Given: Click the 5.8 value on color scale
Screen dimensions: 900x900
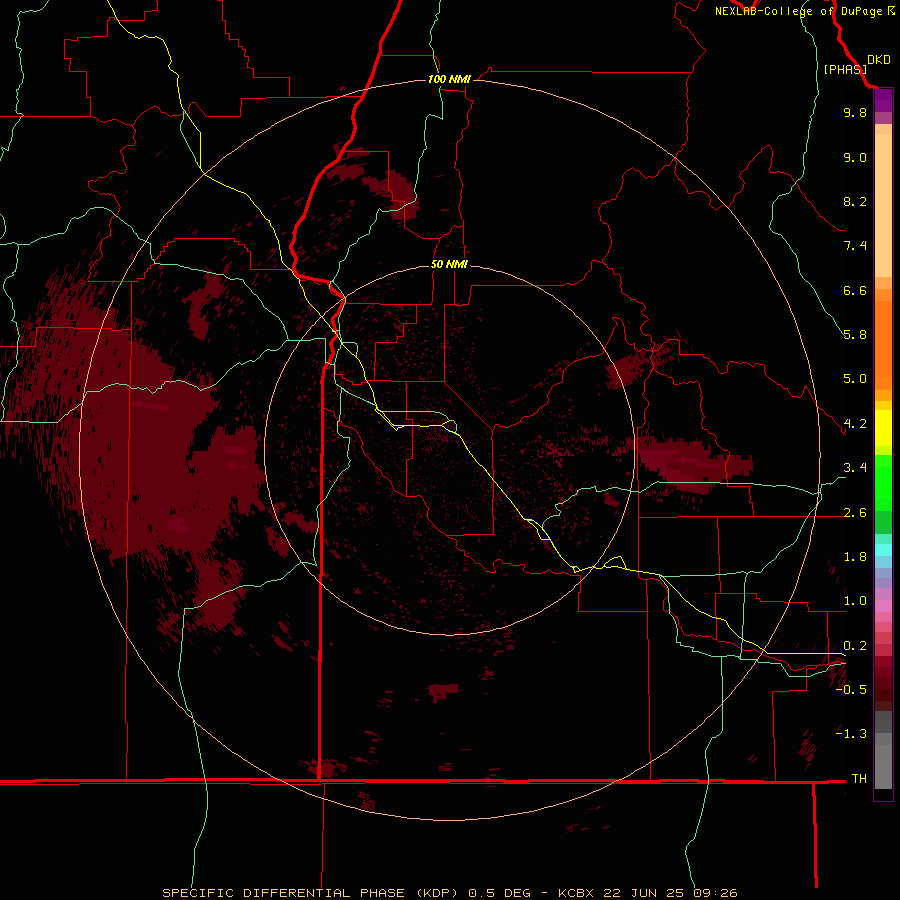Looking at the screenshot, I should click(x=855, y=335).
